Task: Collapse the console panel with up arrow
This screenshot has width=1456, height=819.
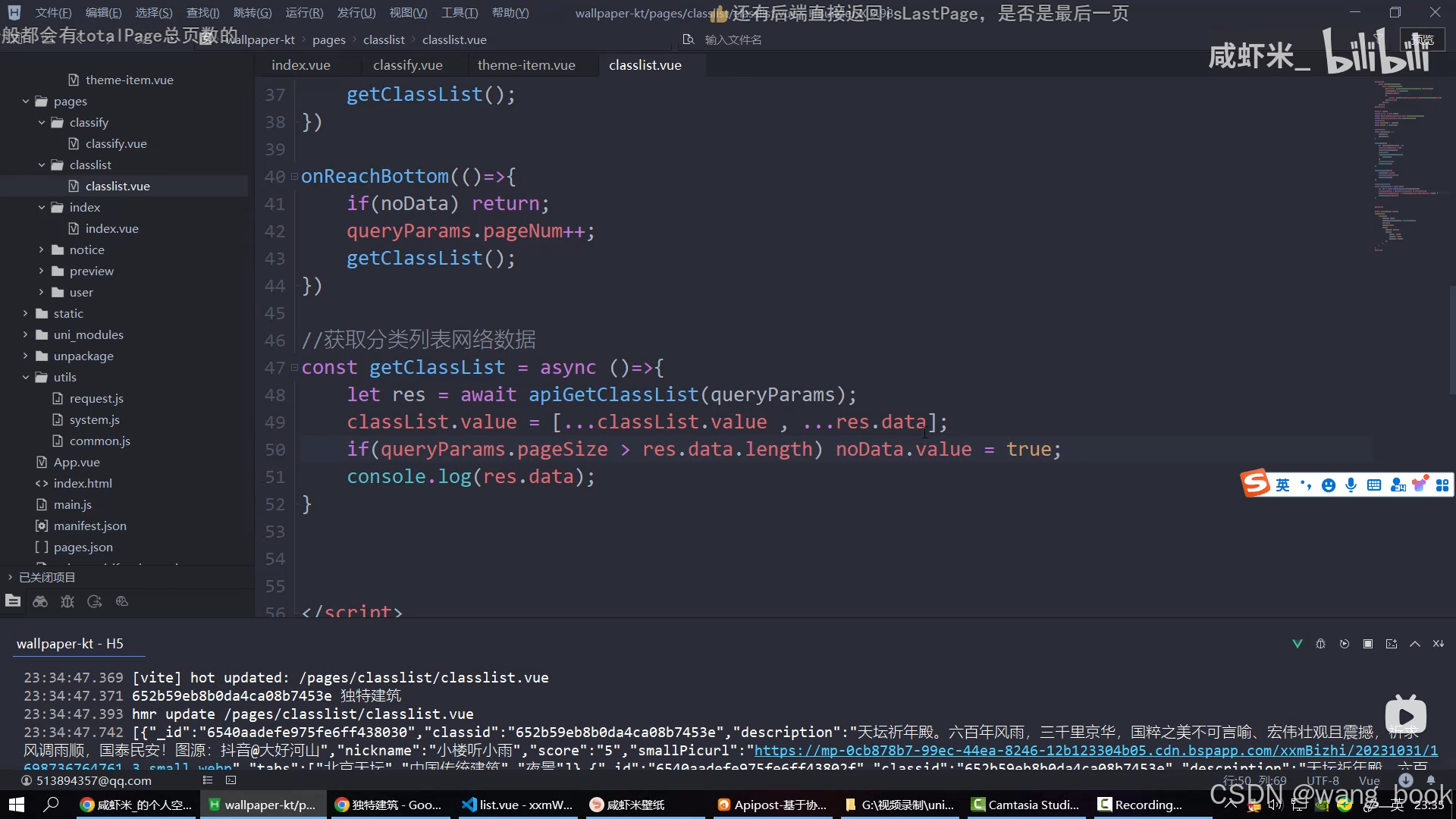Action: (1415, 644)
